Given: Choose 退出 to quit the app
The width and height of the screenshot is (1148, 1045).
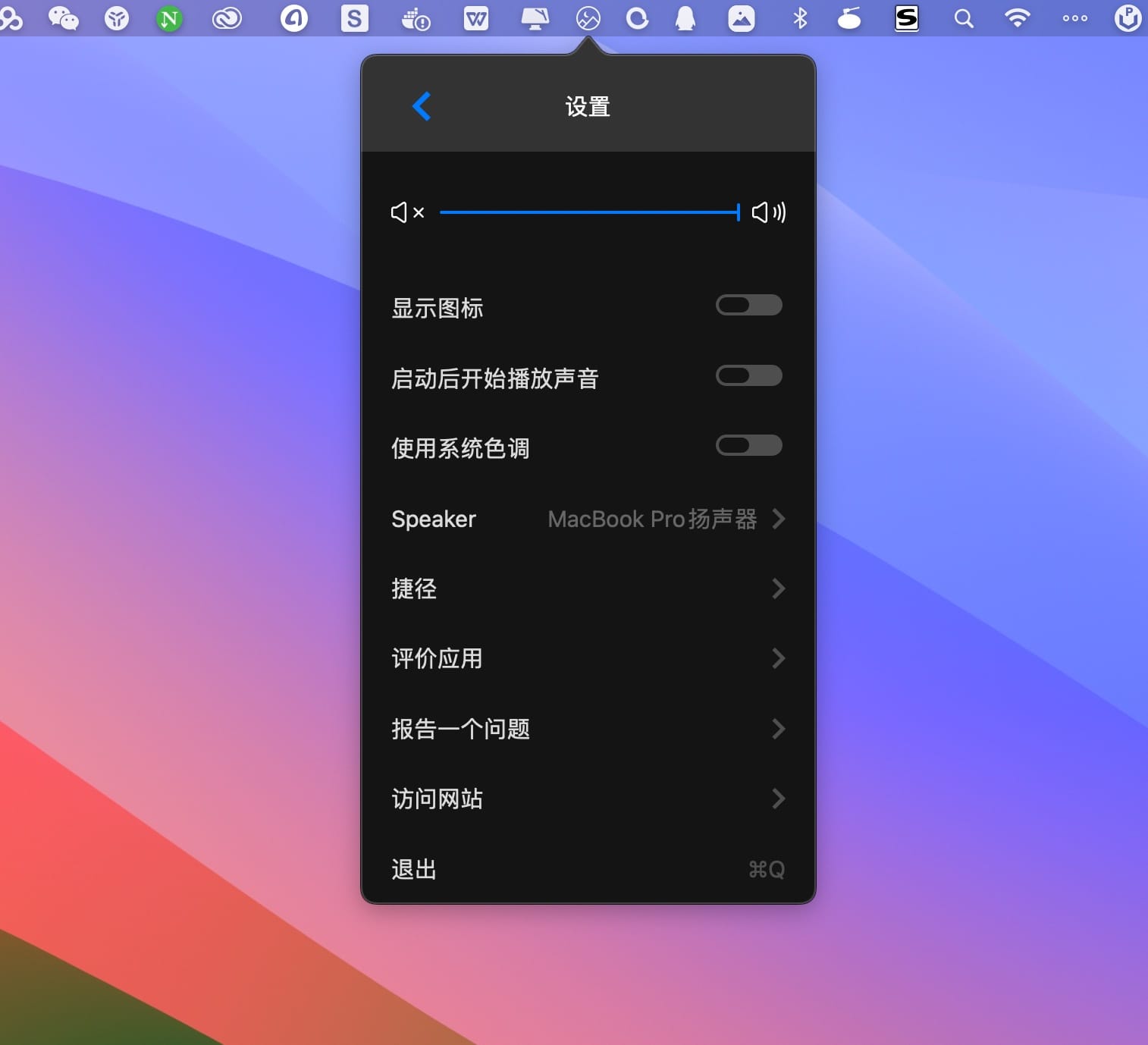Looking at the screenshot, I should pyautogui.click(x=414, y=869).
